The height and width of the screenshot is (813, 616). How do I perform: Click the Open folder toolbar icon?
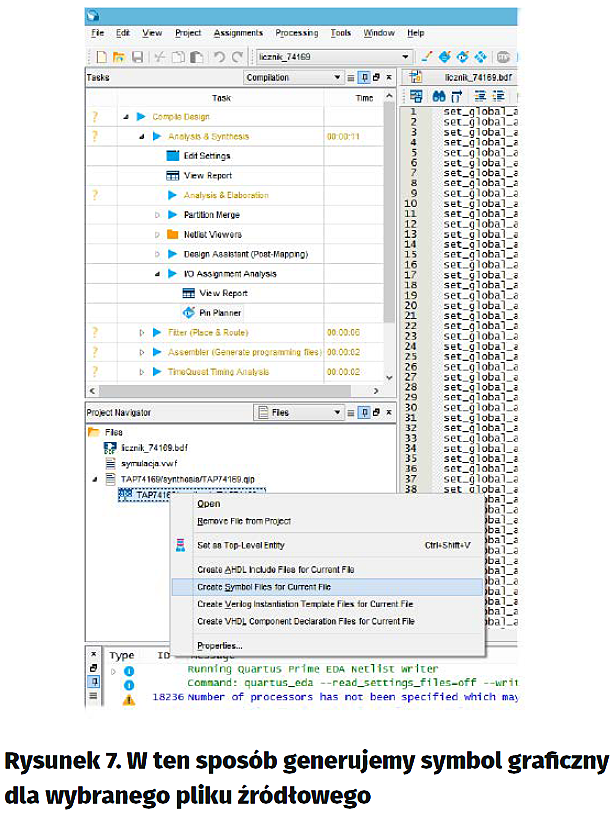click(119, 57)
